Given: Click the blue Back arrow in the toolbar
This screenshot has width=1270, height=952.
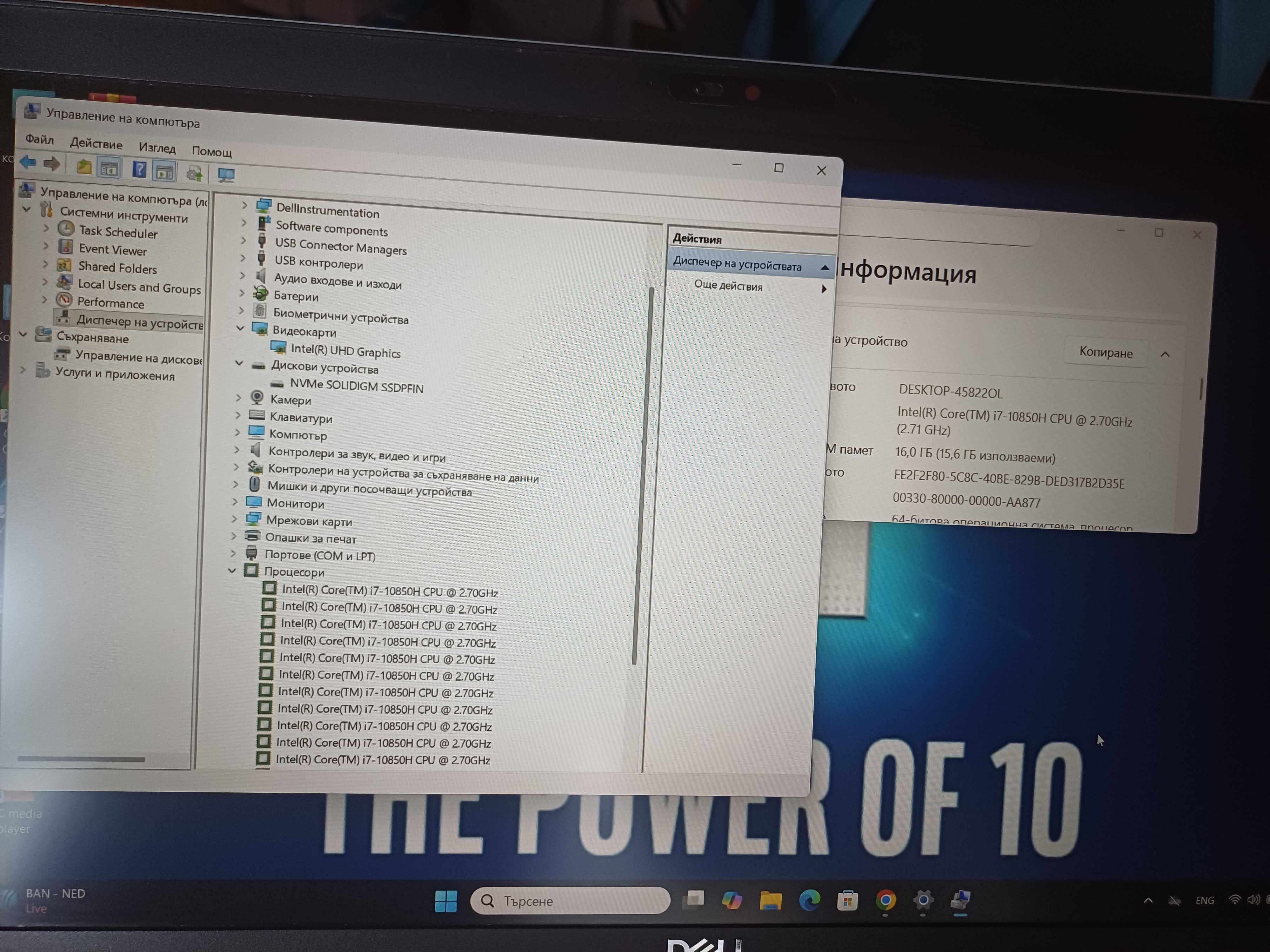Looking at the screenshot, I should (28, 162).
